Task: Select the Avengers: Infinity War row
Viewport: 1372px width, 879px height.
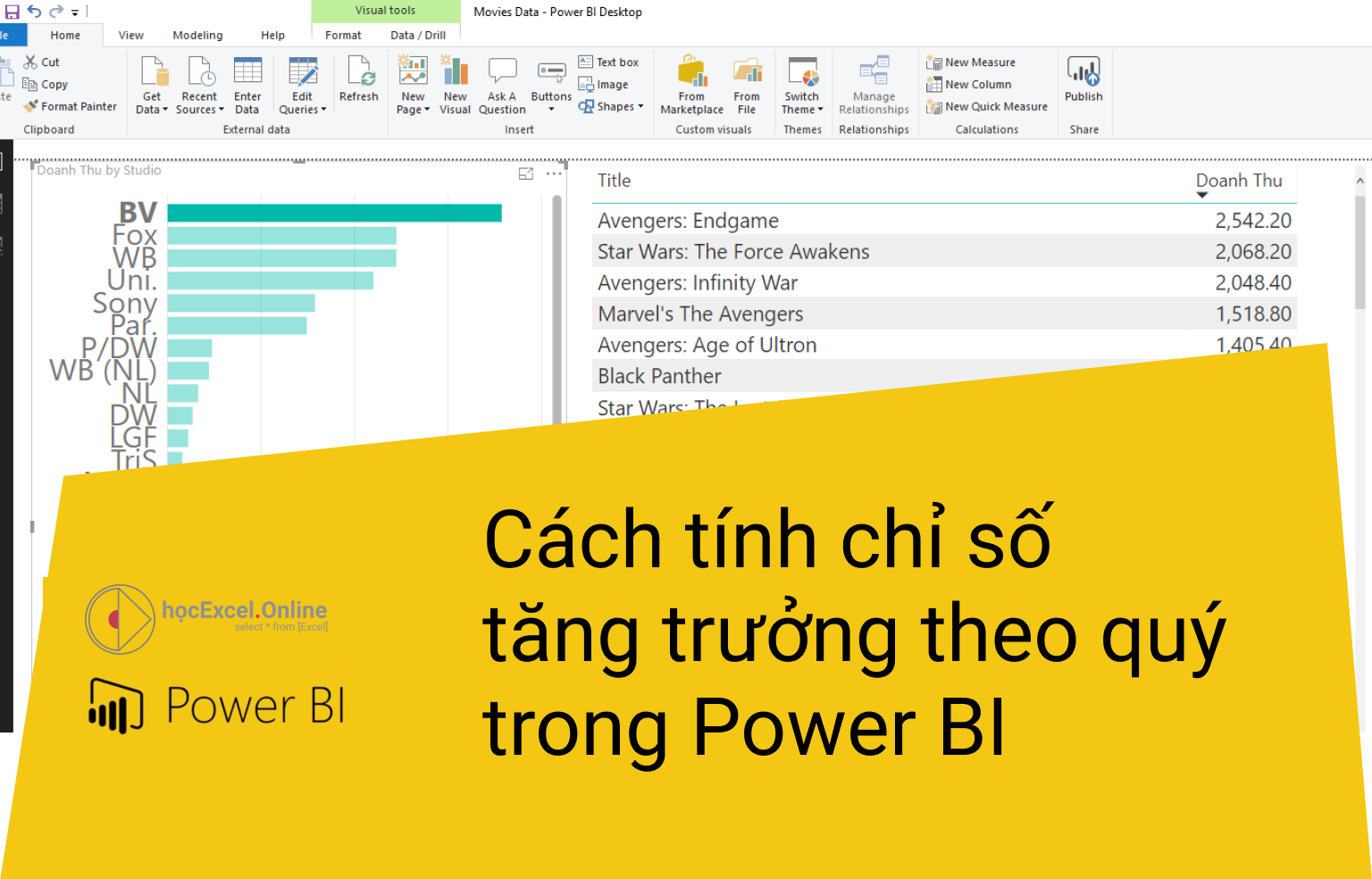Action: [x=944, y=282]
